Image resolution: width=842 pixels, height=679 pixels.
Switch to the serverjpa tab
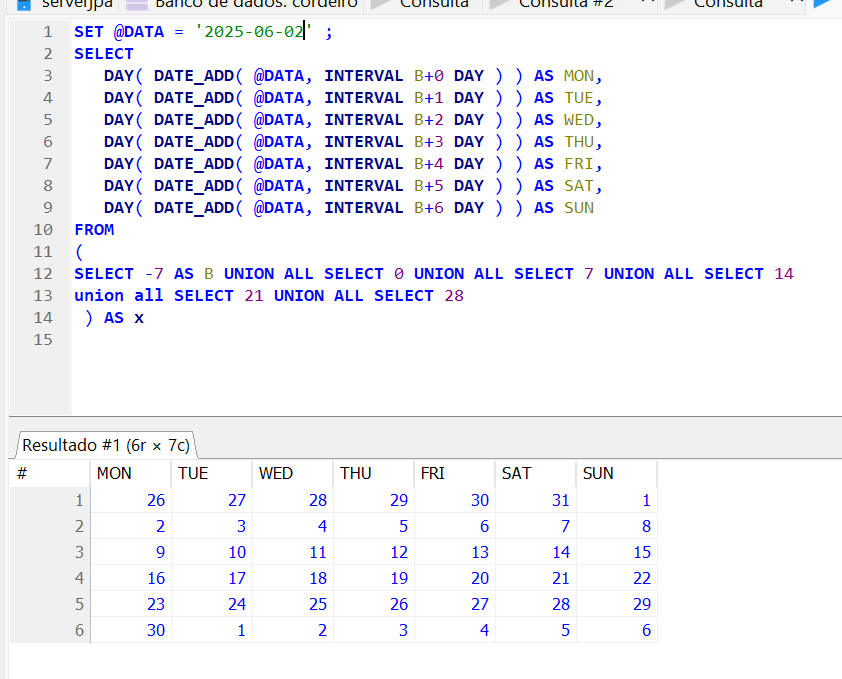[76, 4]
